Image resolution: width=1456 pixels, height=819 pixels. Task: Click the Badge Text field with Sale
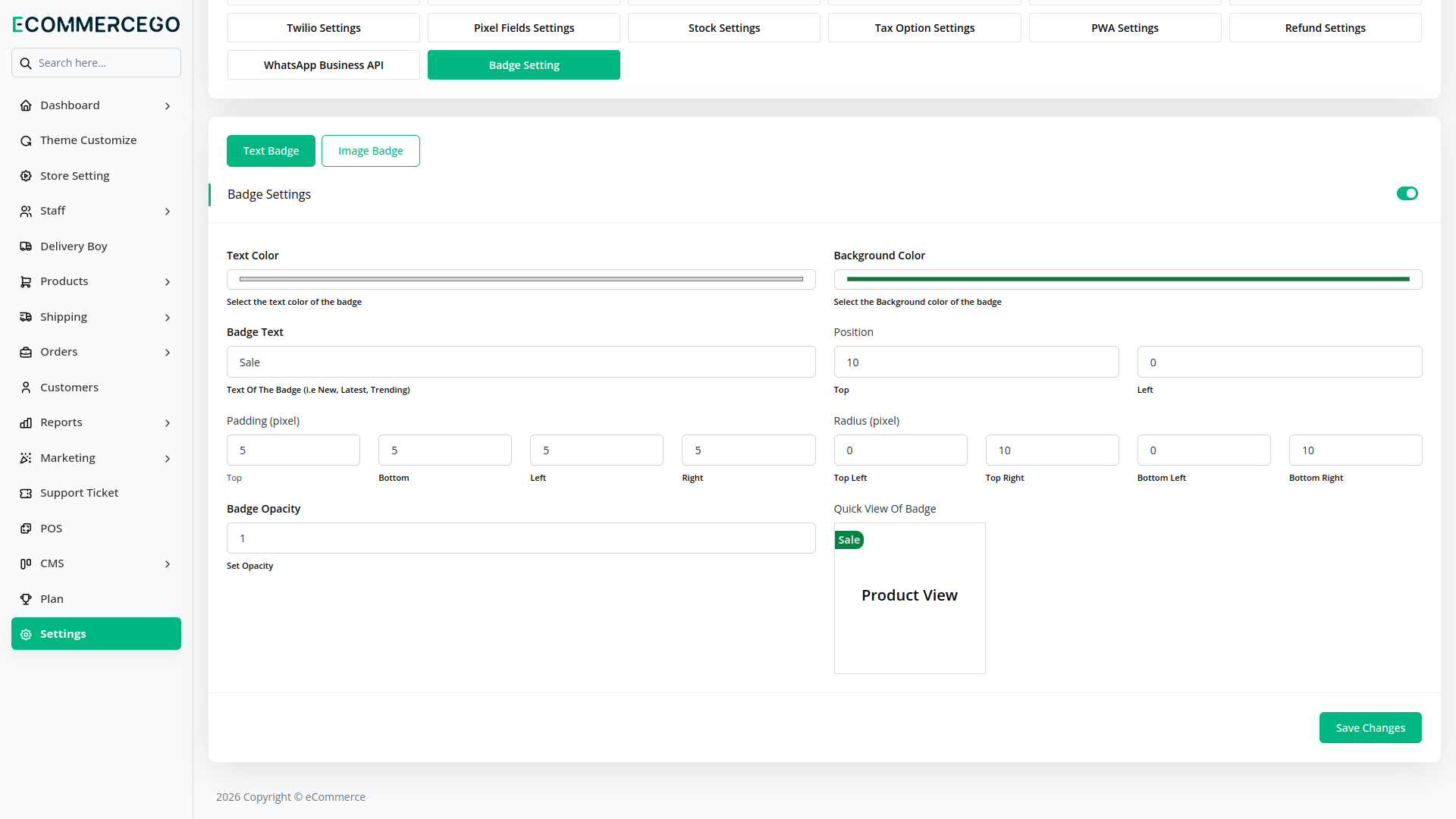[x=521, y=362]
